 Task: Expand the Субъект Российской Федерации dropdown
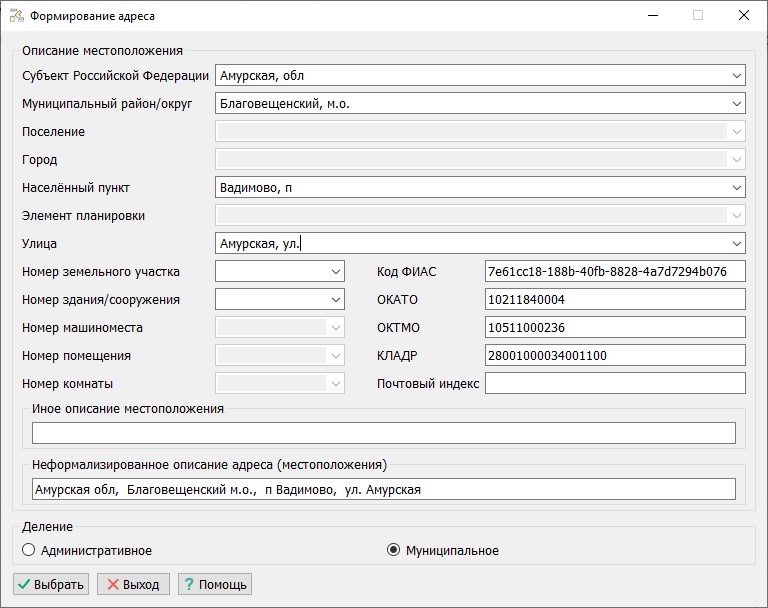(x=736, y=76)
